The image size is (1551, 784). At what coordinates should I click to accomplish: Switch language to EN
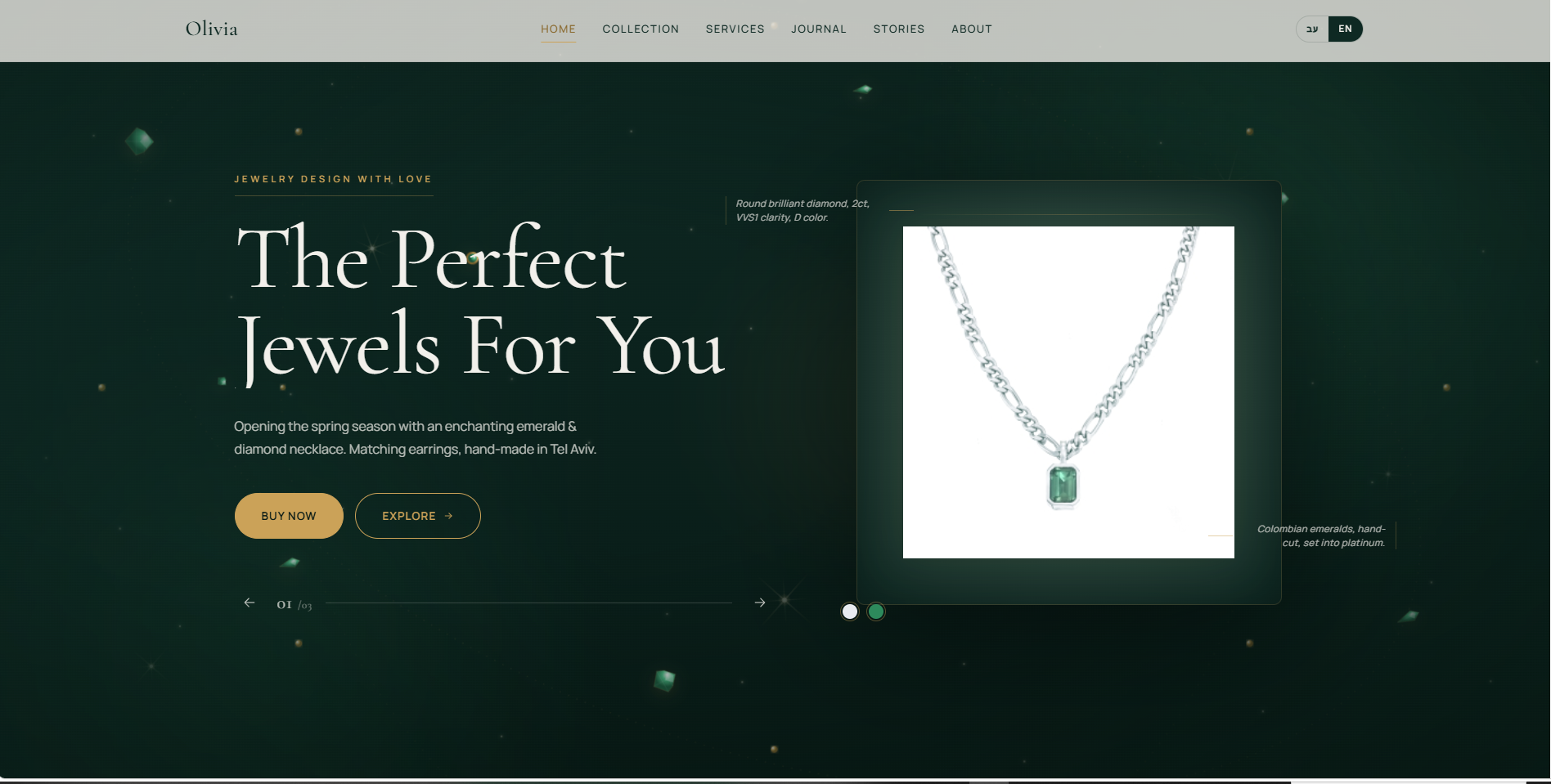coord(1346,29)
